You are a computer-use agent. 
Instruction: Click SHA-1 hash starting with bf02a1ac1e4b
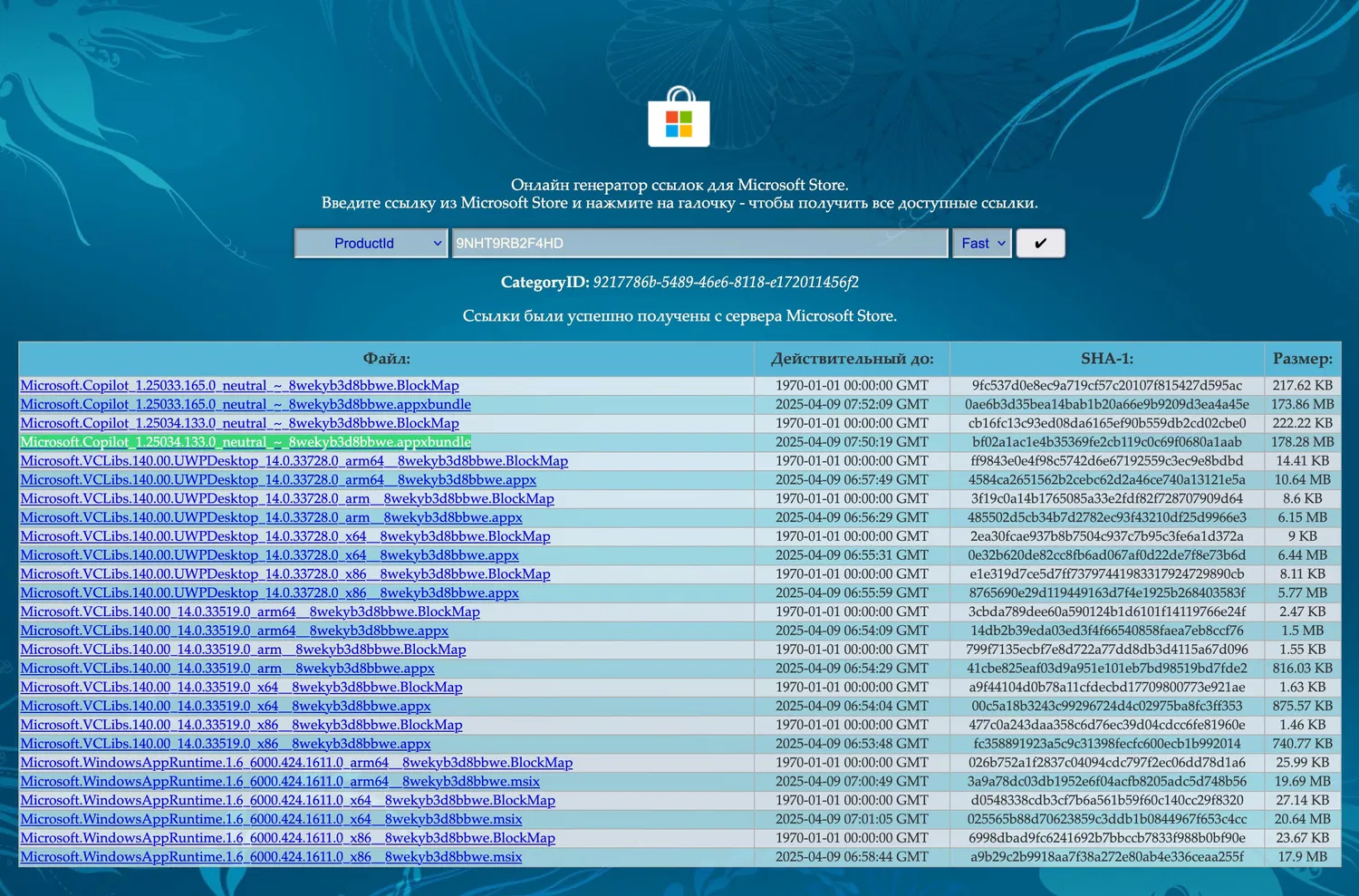[x=1107, y=442]
